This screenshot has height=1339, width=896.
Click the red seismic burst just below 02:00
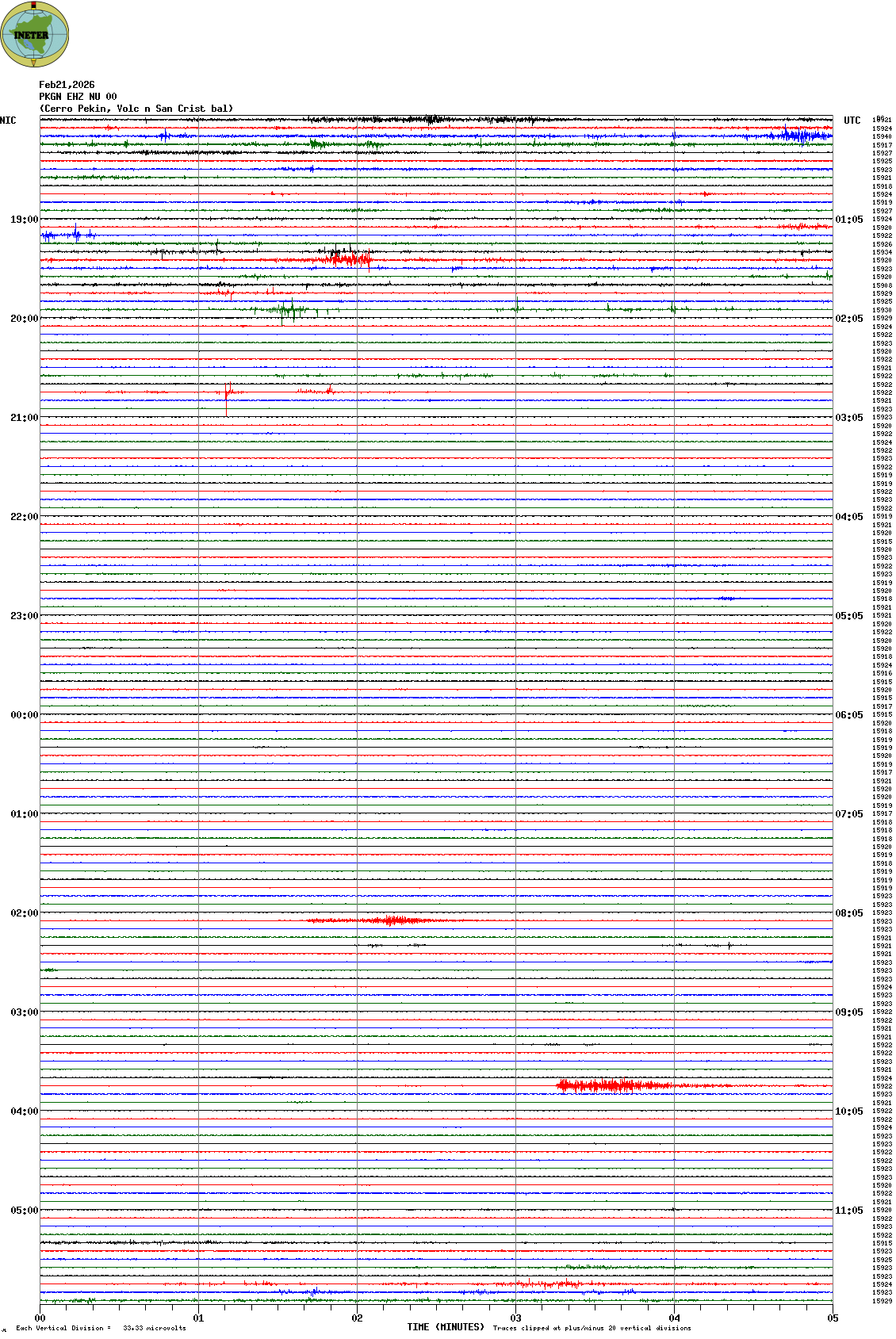[x=392, y=920]
